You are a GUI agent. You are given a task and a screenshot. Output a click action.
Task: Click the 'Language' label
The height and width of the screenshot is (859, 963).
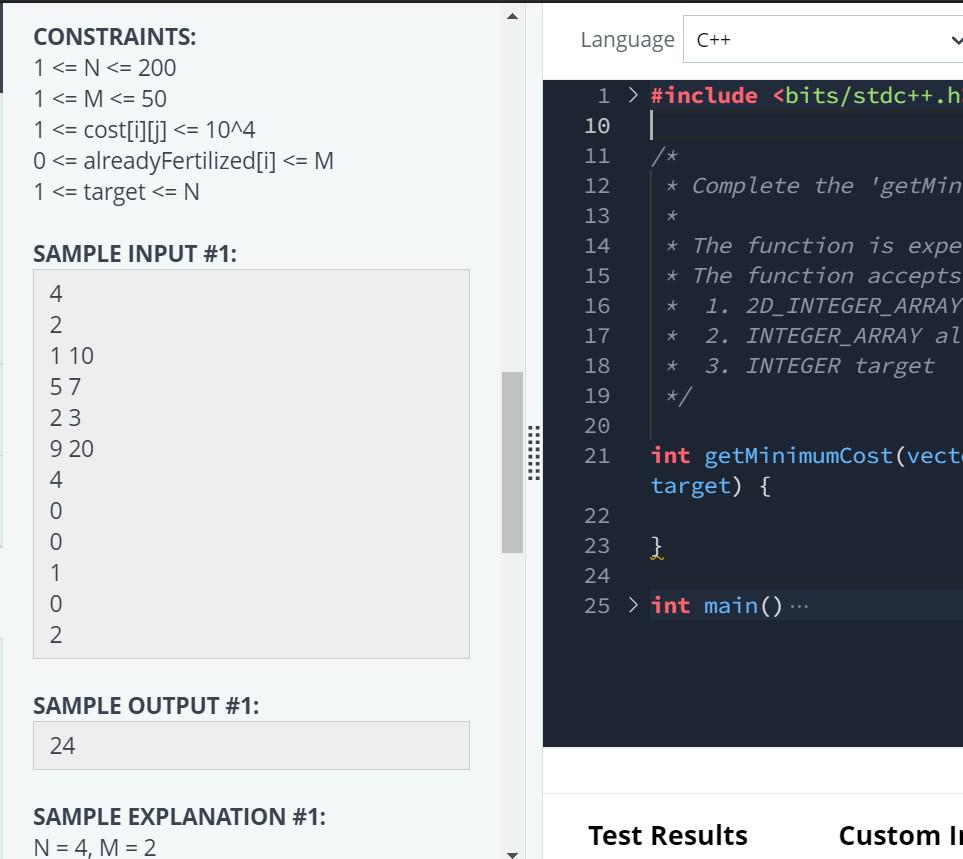click(x=627, y=40)
